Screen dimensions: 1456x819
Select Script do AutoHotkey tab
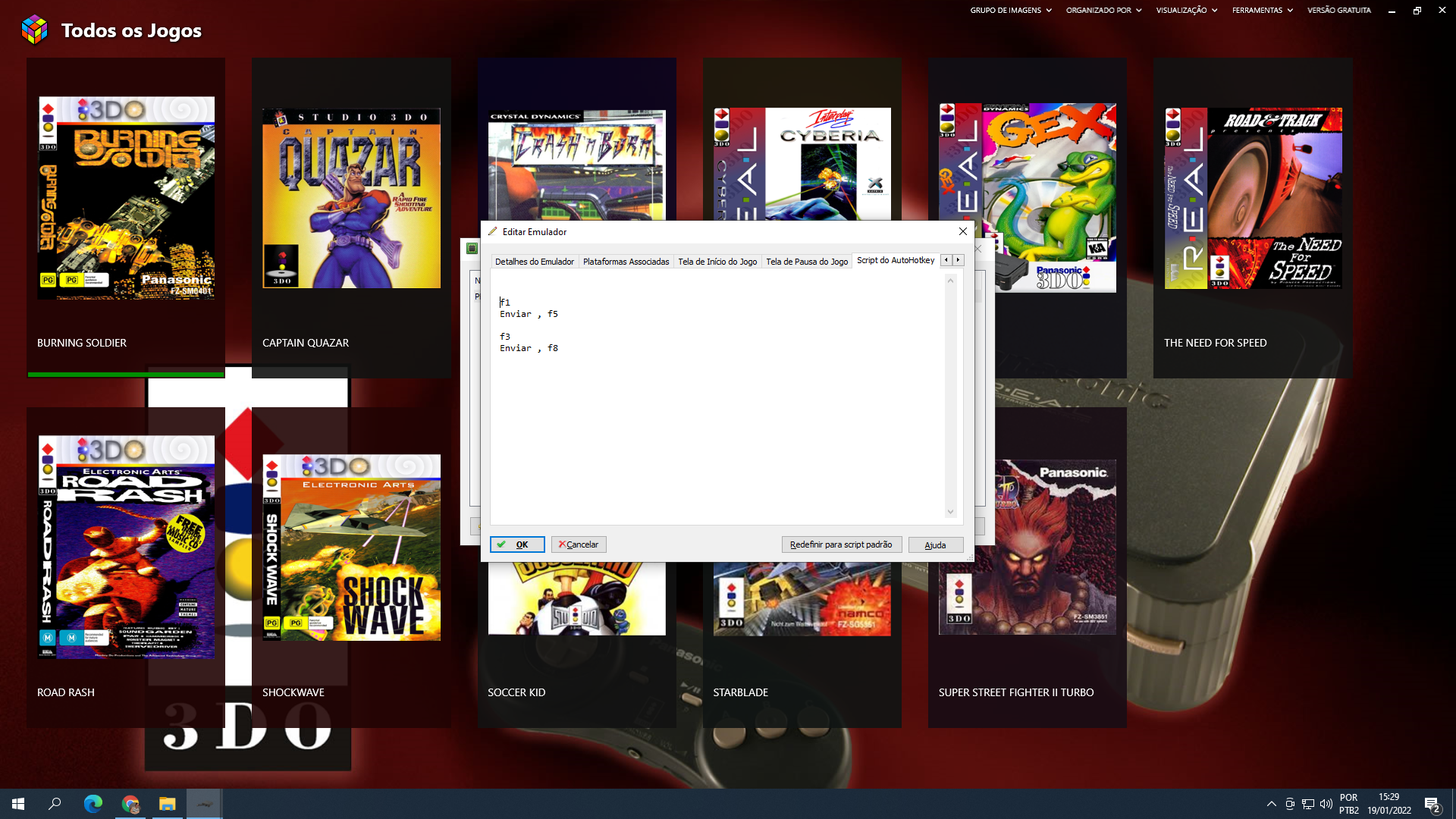(x=896, y=260)
